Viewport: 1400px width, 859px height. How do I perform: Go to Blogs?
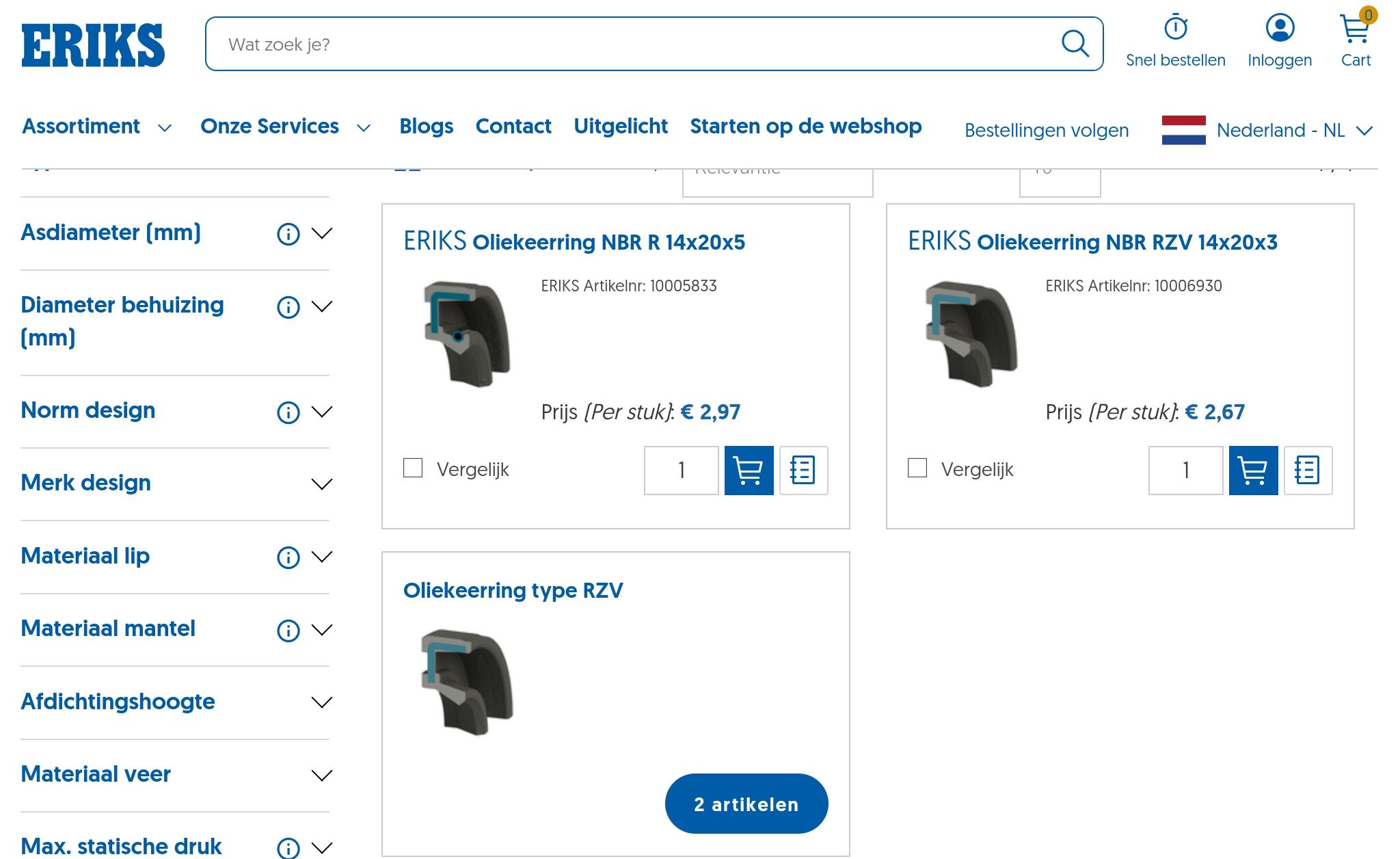coord(426,127)
